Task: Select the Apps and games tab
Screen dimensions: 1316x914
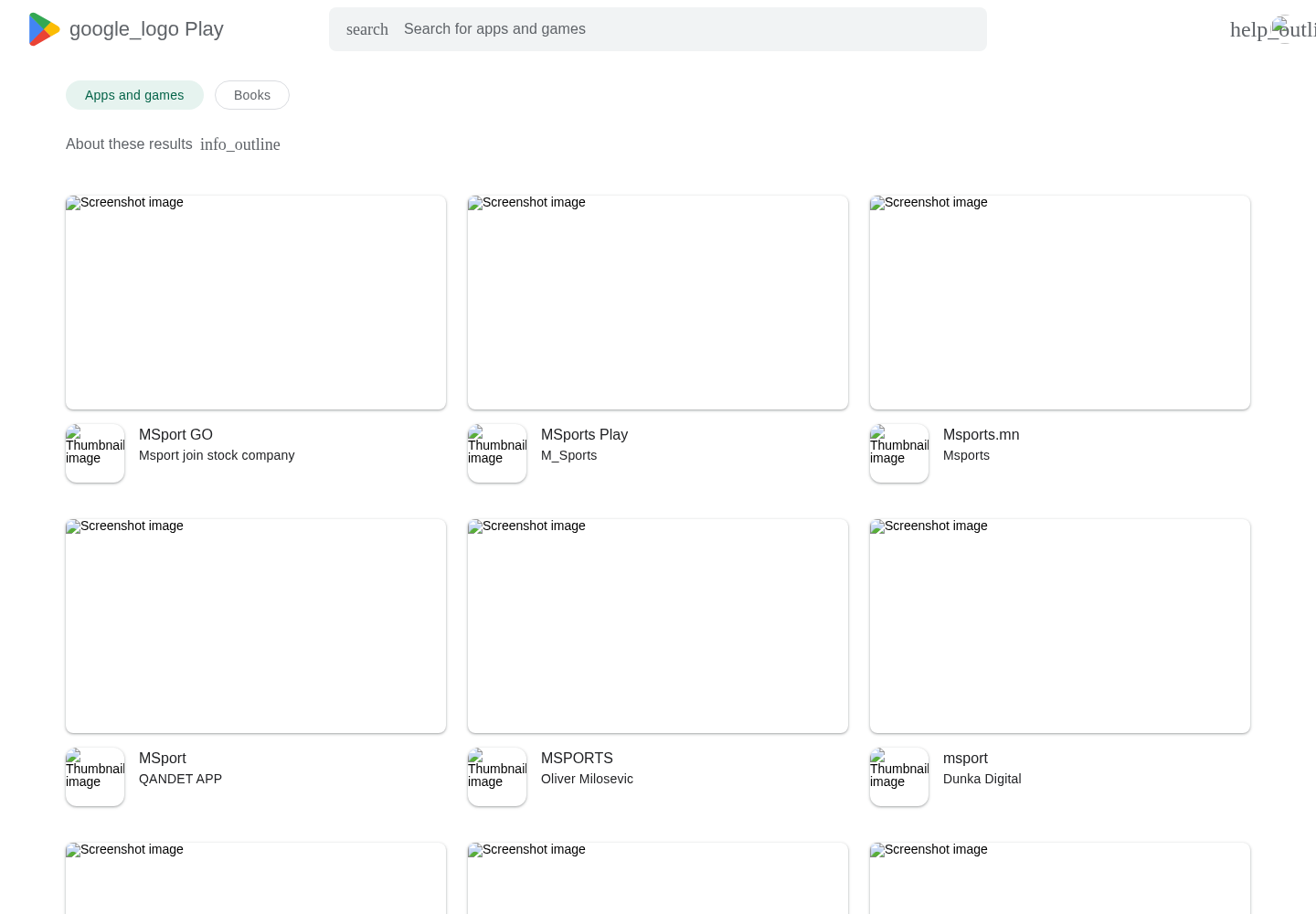Action: point(134,95)
